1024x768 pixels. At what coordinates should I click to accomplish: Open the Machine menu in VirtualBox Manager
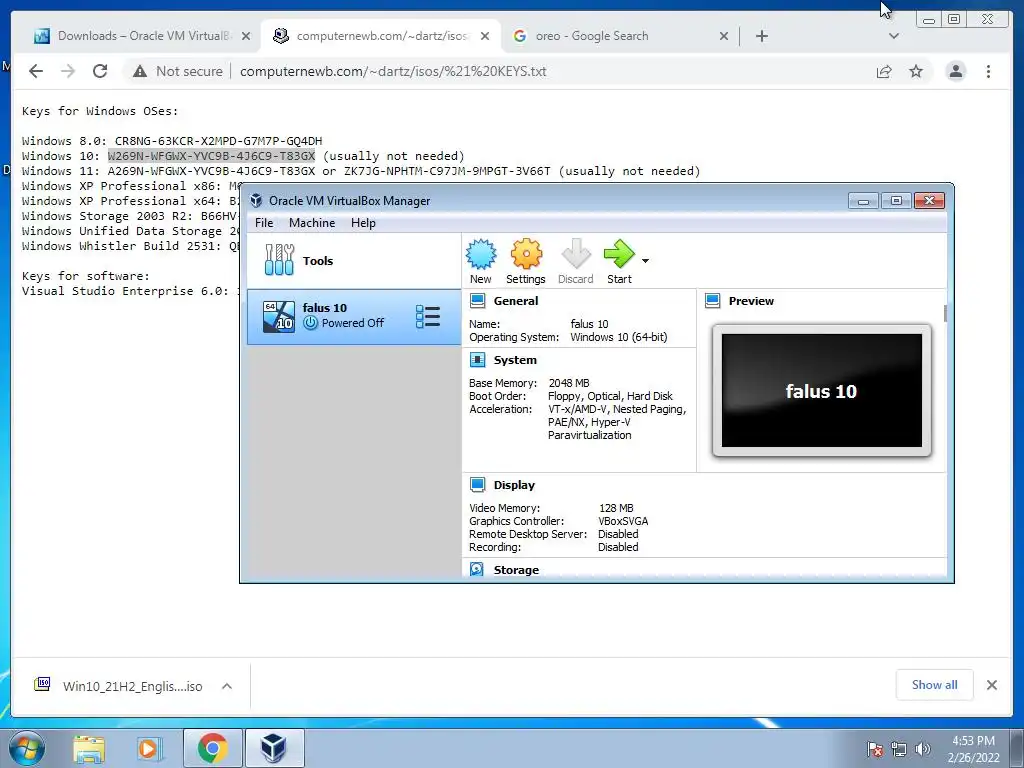(x=312, y=223)
